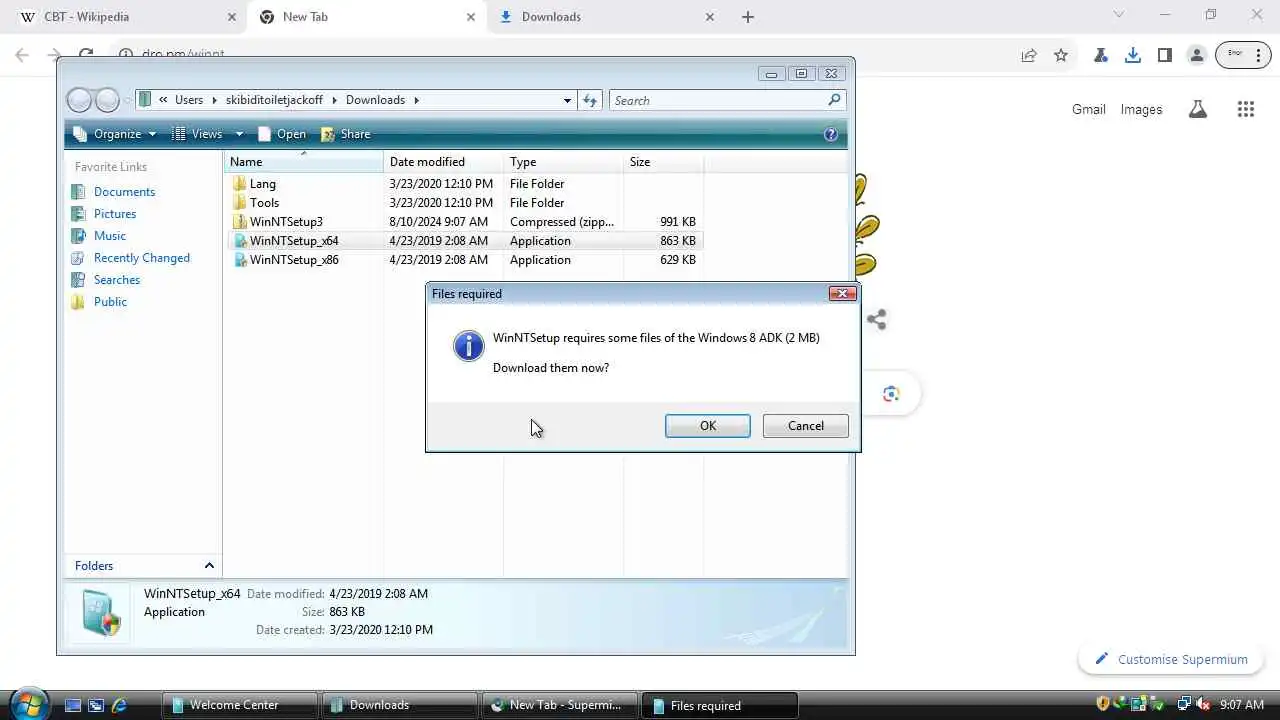
Task: Sort files by the Type column
Action: [x=563, y=162]
